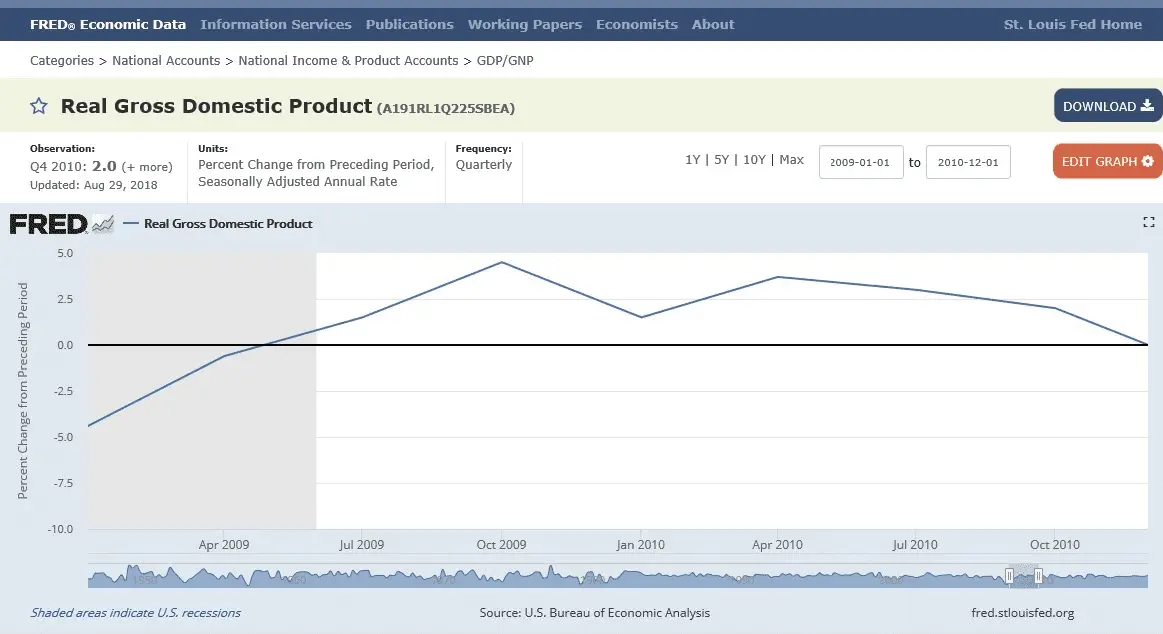Screen dimensions: 1163x634
Task: Click the end date field 2010-12-01
Action: tap(967, 162)
